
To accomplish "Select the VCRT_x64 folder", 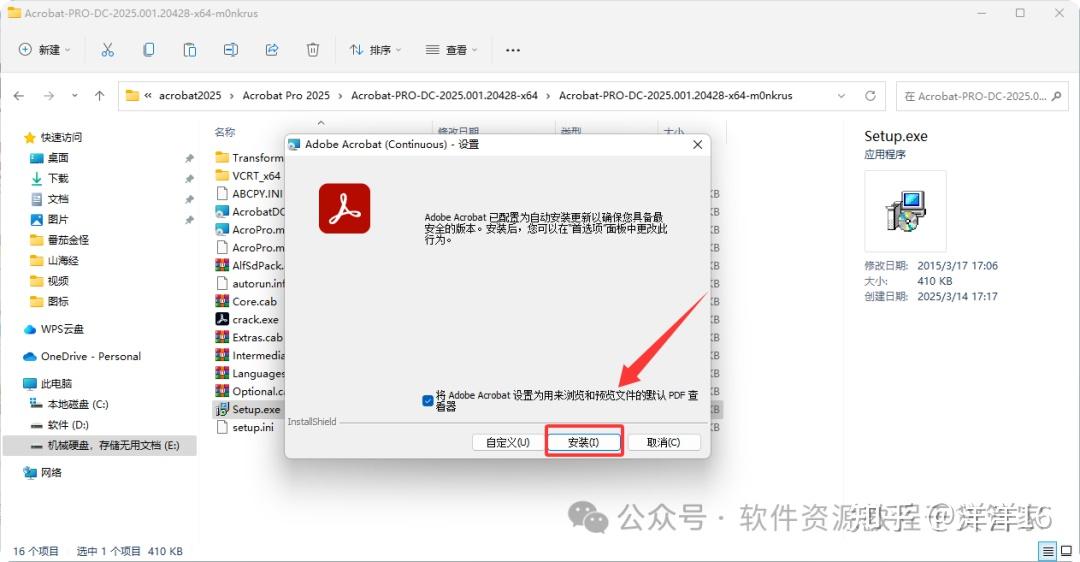I will 248,176.
